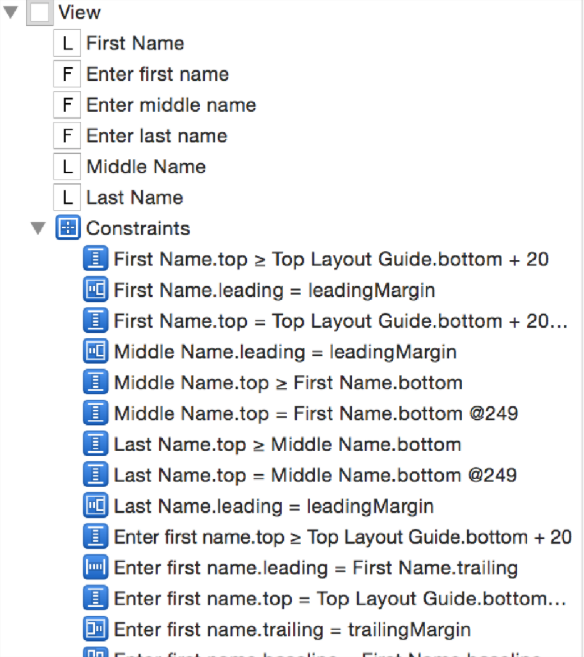The width and height of the screenshot is (584, 657).
Task: Click the L icon beside Last Name
Action: 67,197
